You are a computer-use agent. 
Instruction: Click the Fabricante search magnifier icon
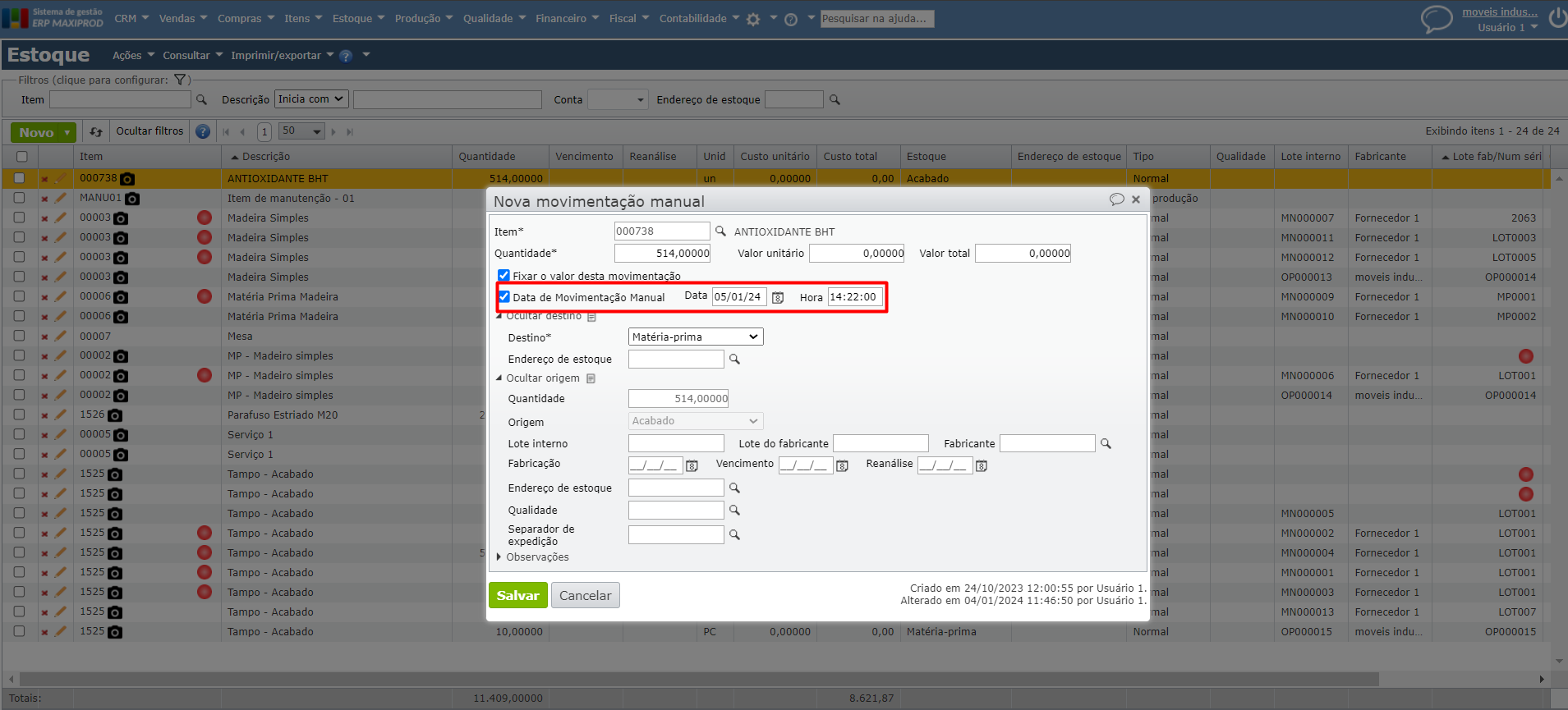point(1106,444)
